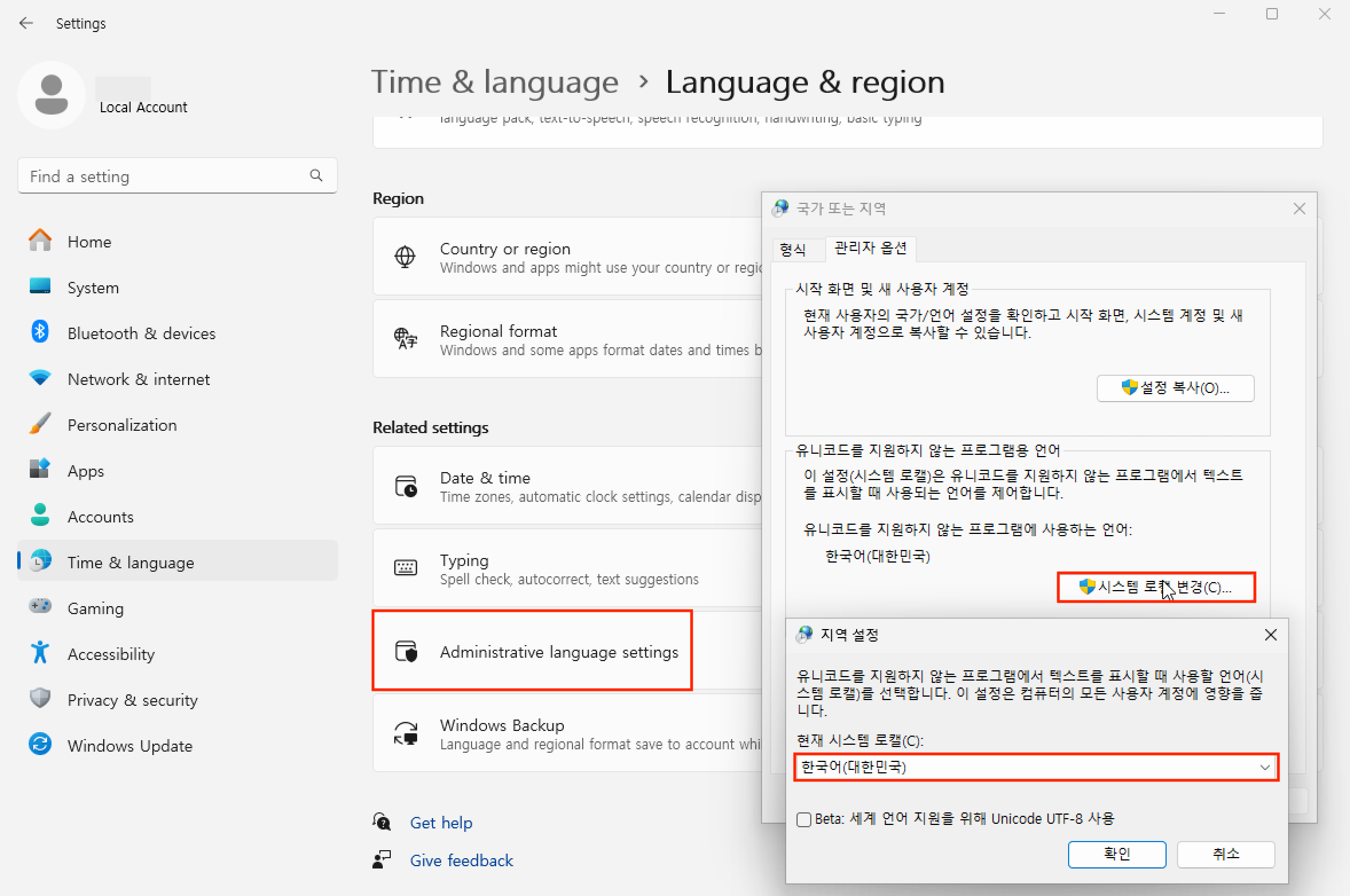Click the back arrow in Settings
This screenshot has width=1350, height=896.
[x=26, y=23]
